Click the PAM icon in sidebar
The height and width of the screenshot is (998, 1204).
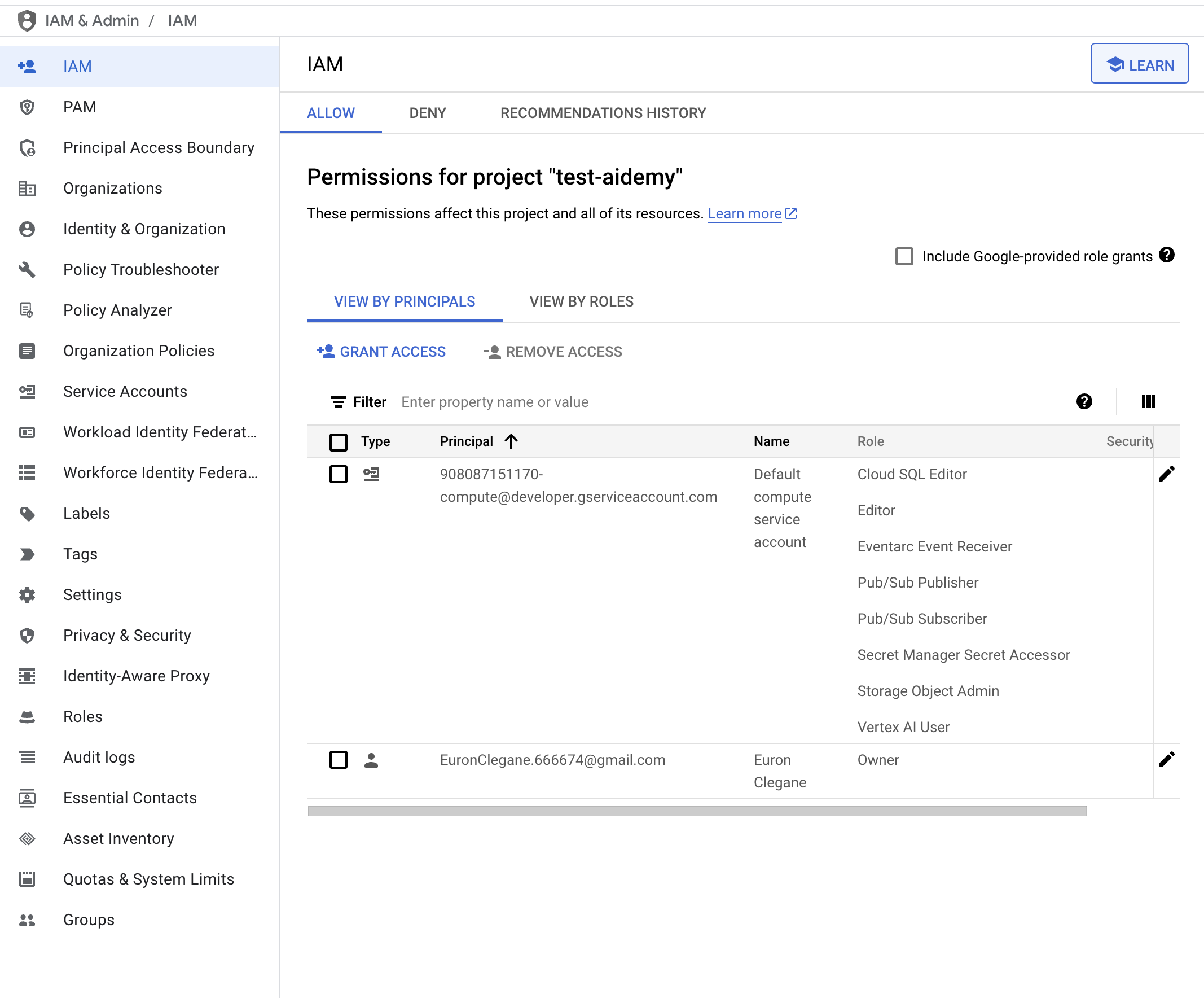pos(27,107)
